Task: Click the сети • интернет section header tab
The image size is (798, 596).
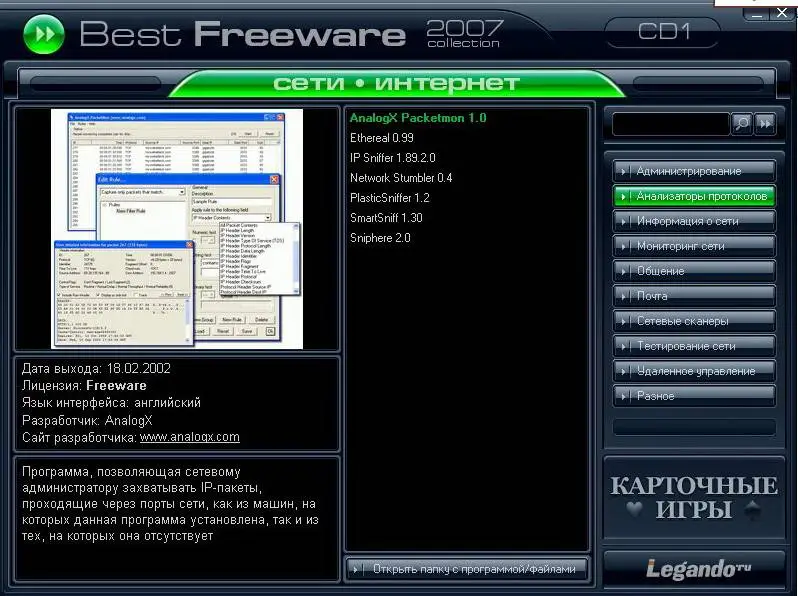Action: coord(396,83)
